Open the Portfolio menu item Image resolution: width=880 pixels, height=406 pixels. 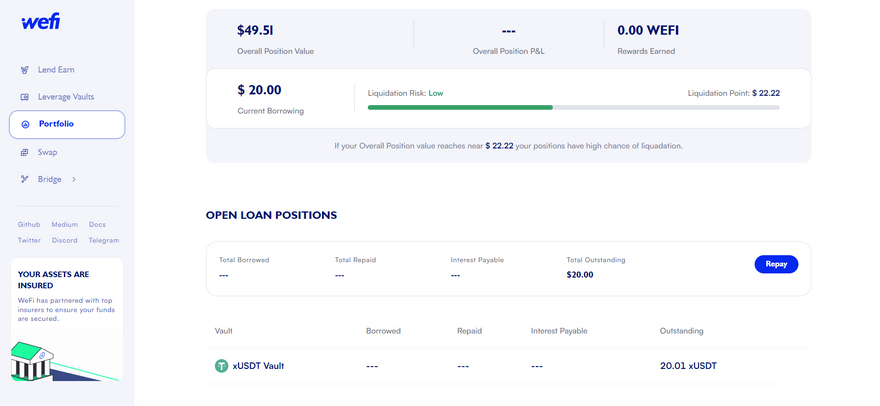tap(67, 125)
